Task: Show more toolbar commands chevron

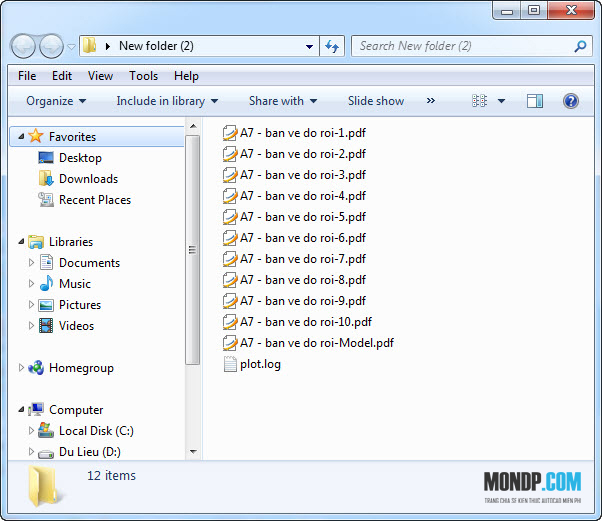Action: pos(431,101)
